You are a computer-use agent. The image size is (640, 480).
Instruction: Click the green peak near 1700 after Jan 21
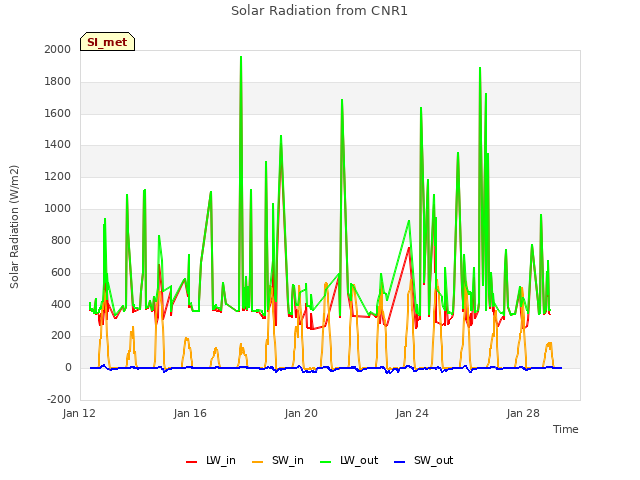tap(342, 100)
